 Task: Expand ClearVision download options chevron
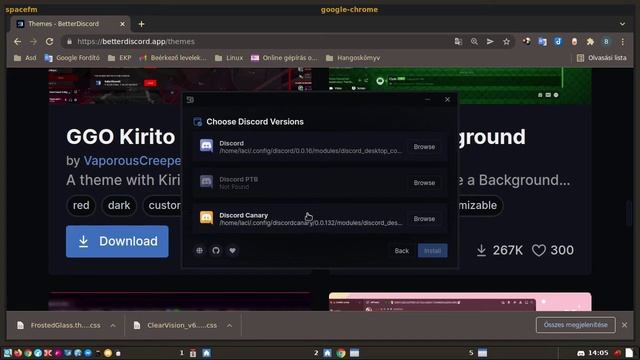point(229,325)
